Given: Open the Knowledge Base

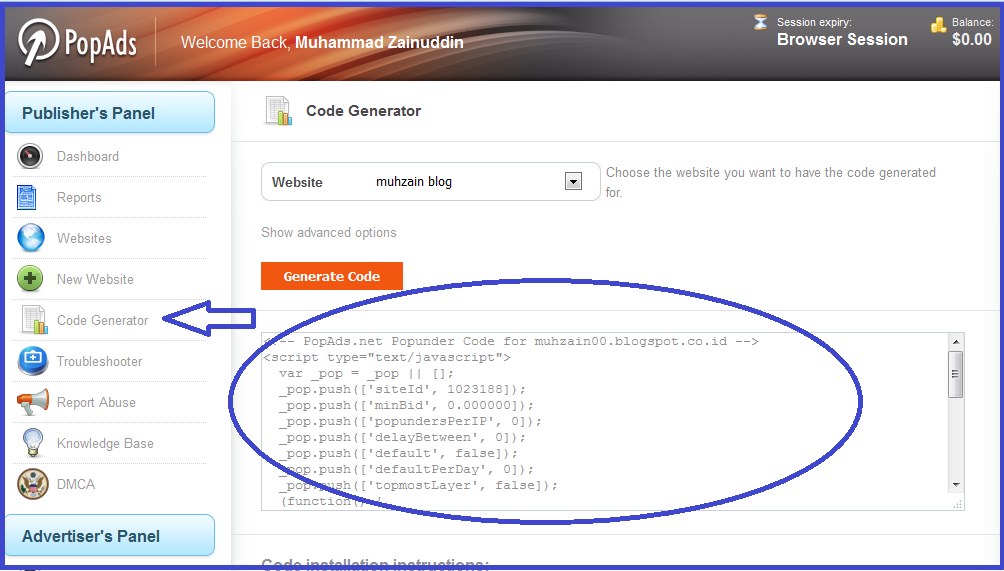Looking at the screenshot, I should click(x=106, y=443).
